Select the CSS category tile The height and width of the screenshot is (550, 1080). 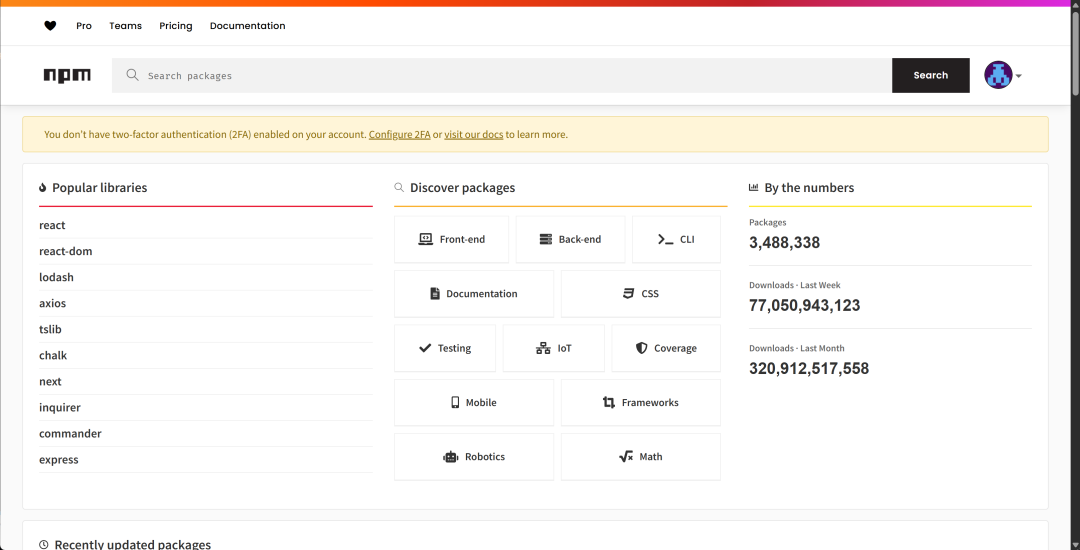point(641,294)
